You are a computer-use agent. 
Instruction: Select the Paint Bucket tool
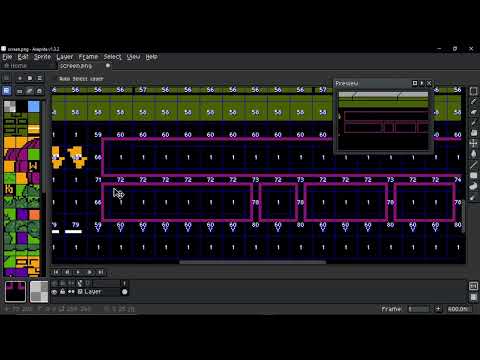coord(473,154)
